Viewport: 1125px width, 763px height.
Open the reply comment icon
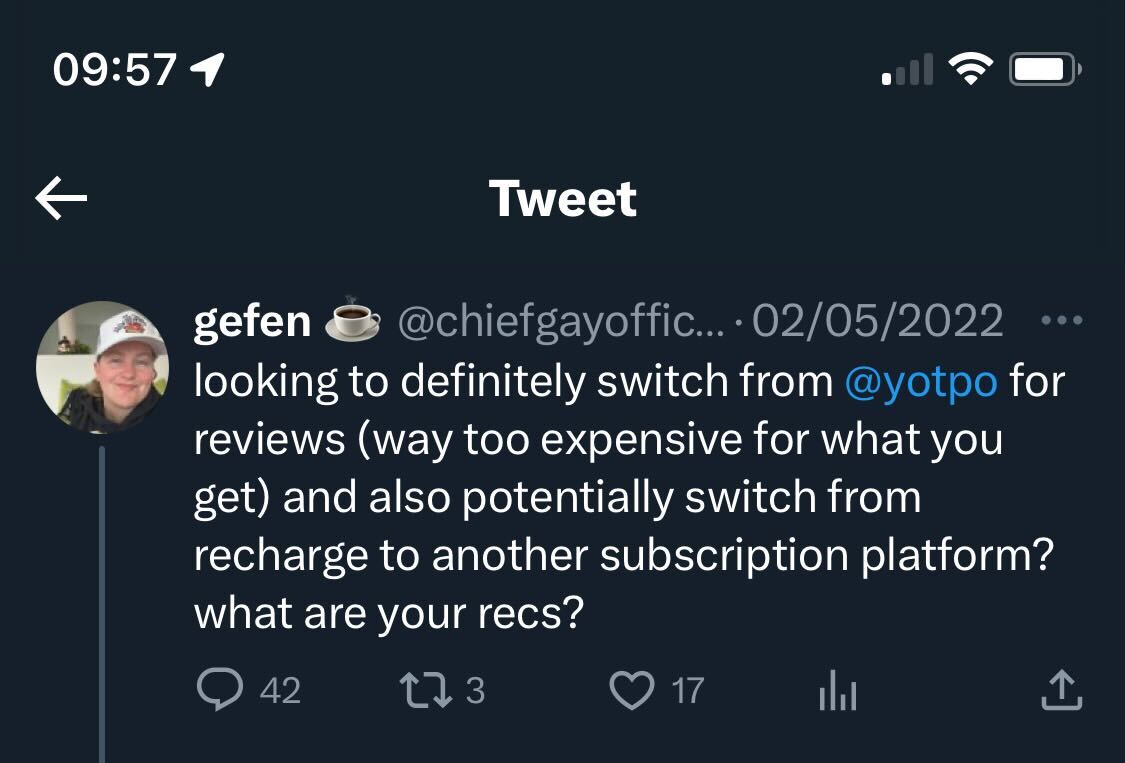[x=220, y=690]
